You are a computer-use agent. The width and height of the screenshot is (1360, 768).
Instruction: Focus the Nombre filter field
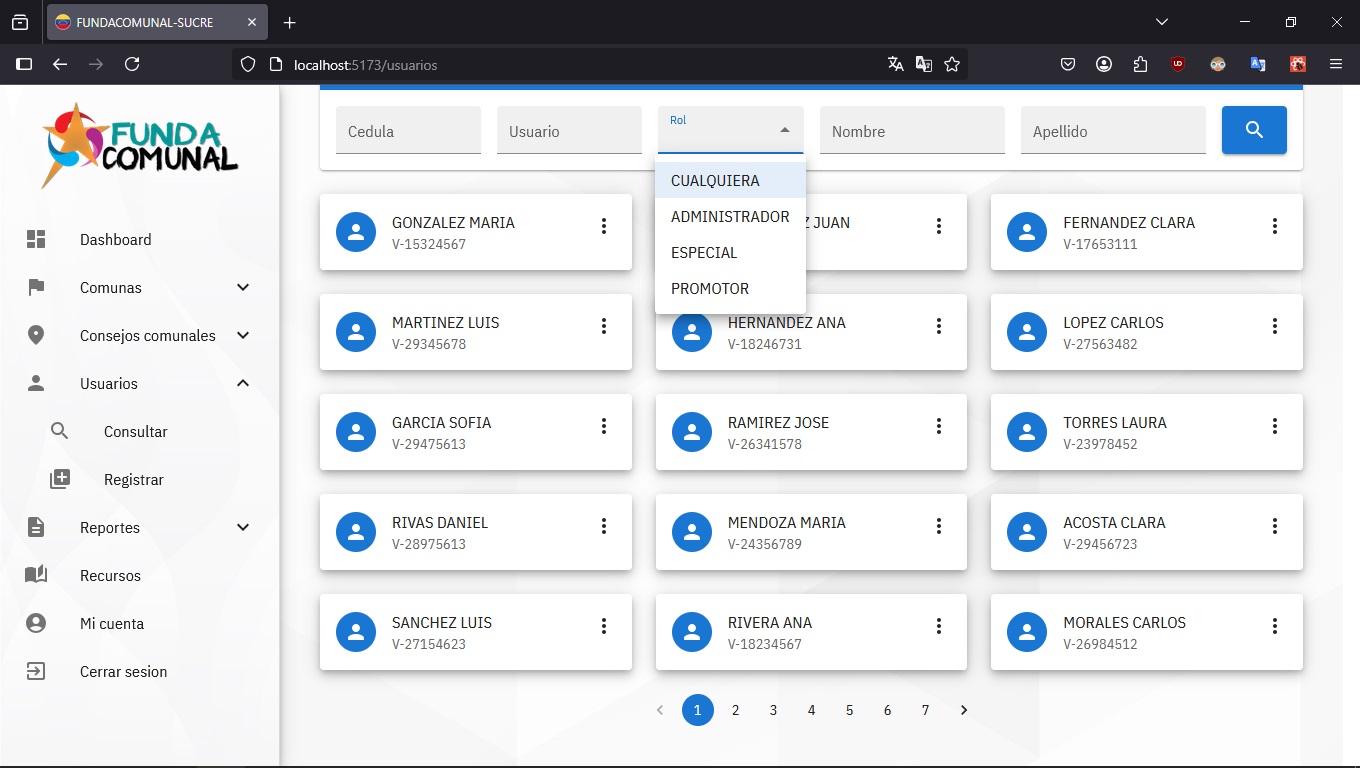coord(912,130)
